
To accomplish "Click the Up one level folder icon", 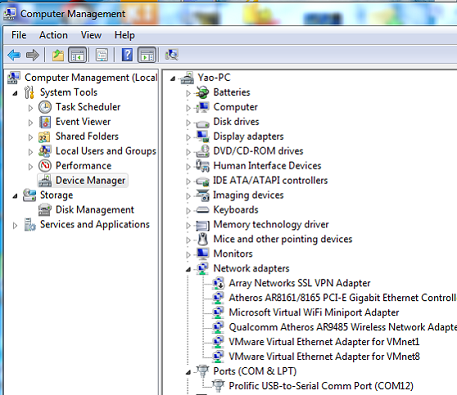I will point(58,55).
